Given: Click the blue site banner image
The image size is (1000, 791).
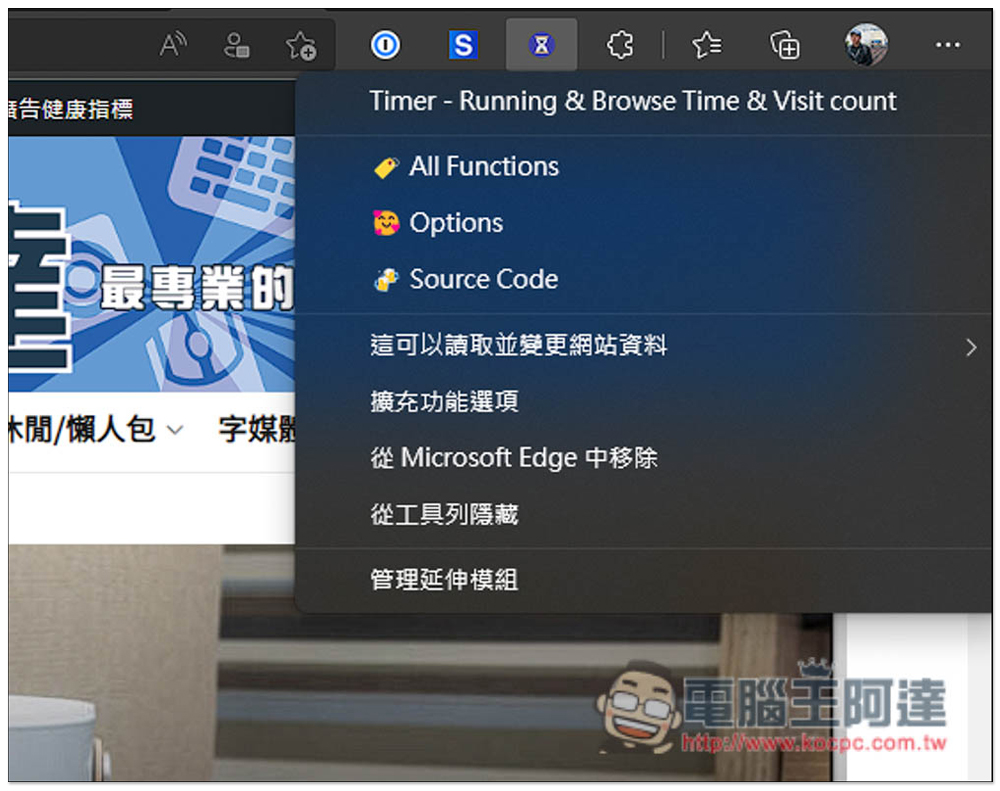Looking at the screenshot, I should coord(152,264).
